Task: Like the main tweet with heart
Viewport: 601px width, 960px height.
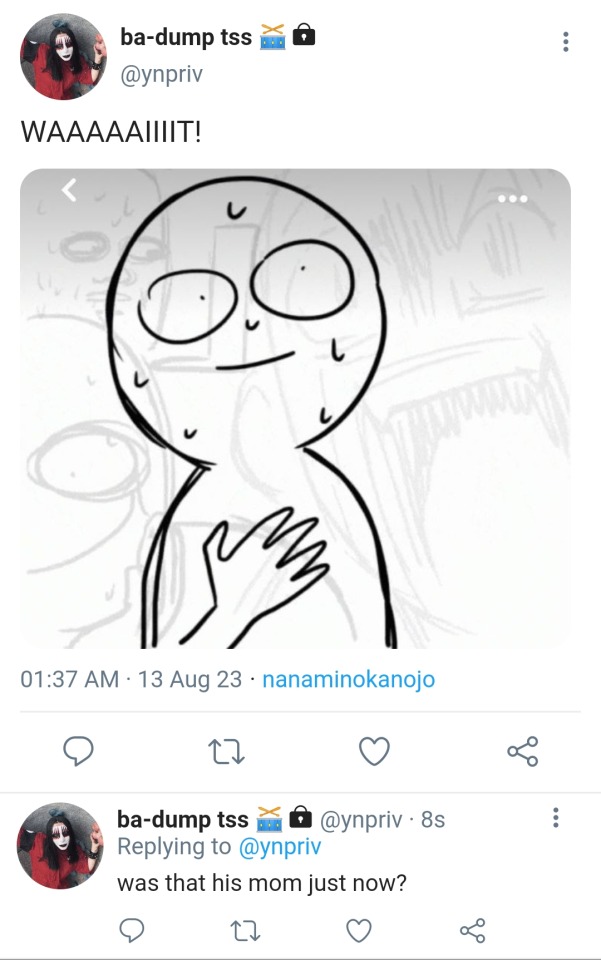Action: click(x=374, y=751)
